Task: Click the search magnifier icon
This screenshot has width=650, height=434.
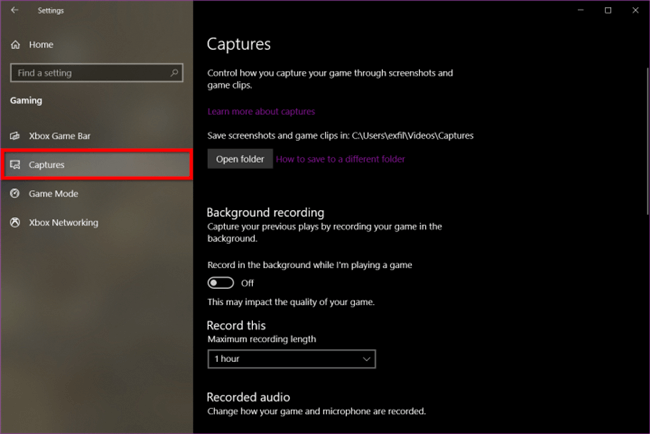Action: coord(176,73)
